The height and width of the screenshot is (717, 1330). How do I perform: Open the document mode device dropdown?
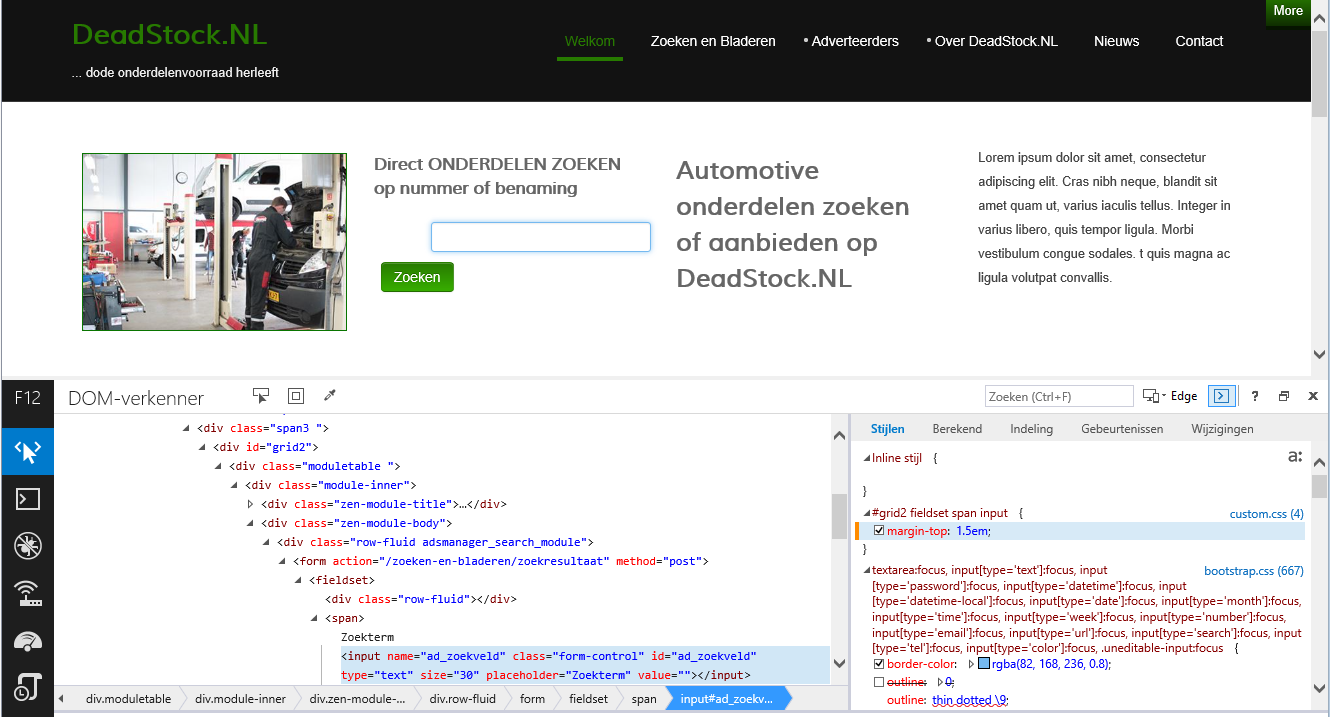tap(1154, 396)
